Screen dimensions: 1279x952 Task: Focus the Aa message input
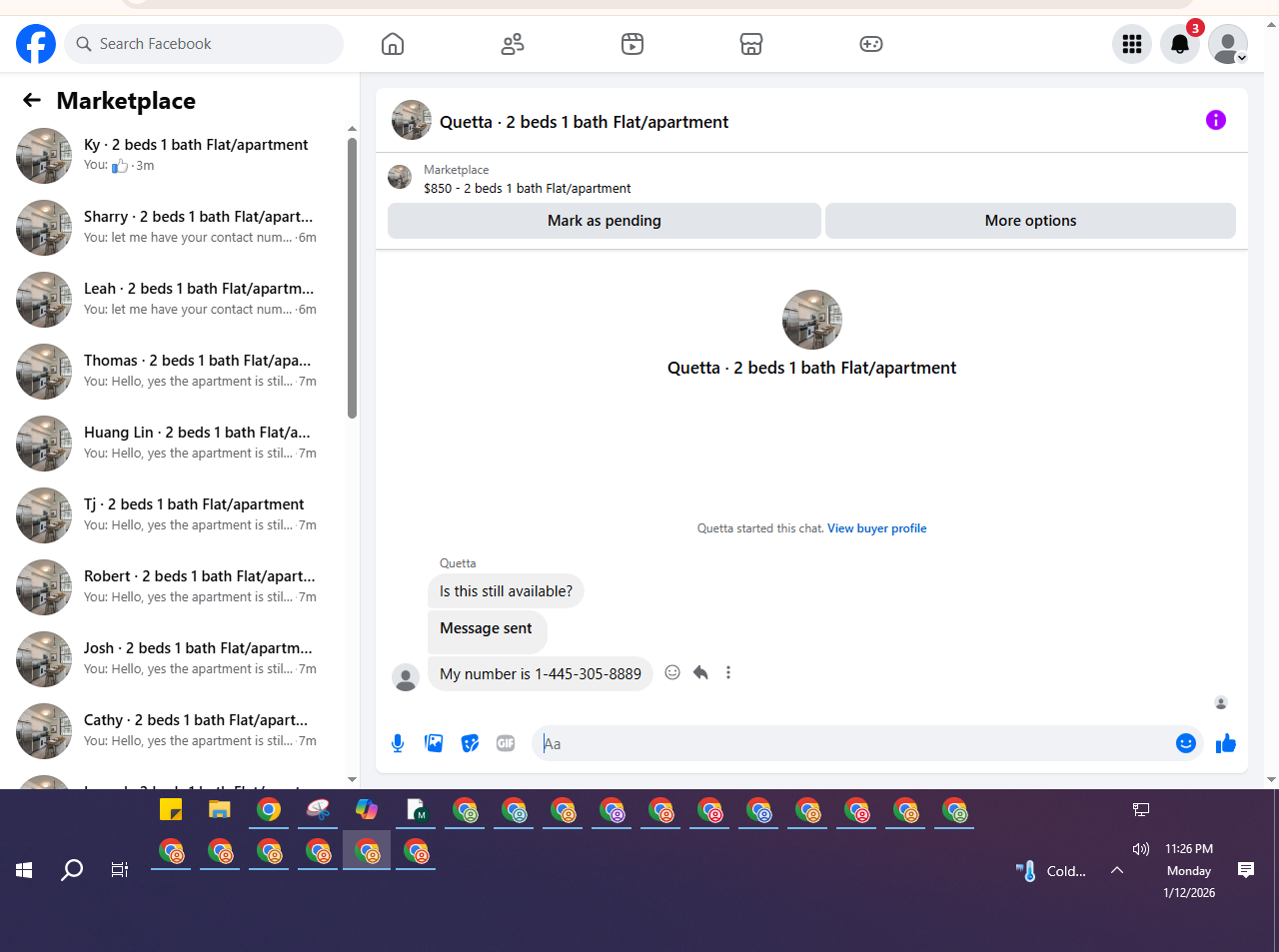coord(854,743)
